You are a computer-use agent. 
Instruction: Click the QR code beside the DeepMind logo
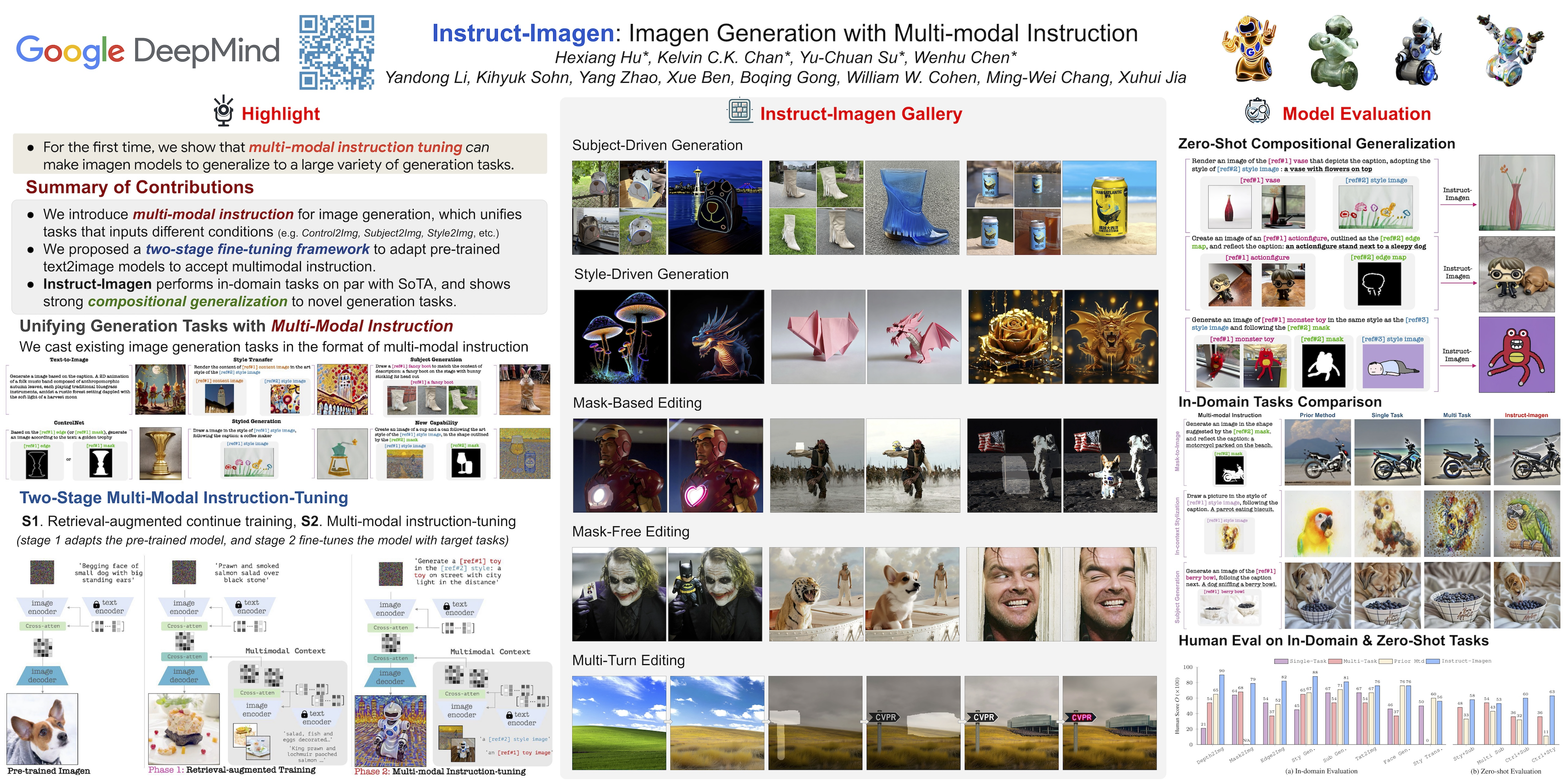click(x=337, y=53)
